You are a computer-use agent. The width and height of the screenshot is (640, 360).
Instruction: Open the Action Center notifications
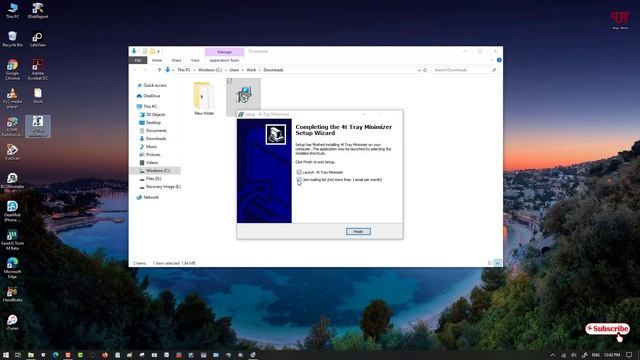click(x=629, y=355)
